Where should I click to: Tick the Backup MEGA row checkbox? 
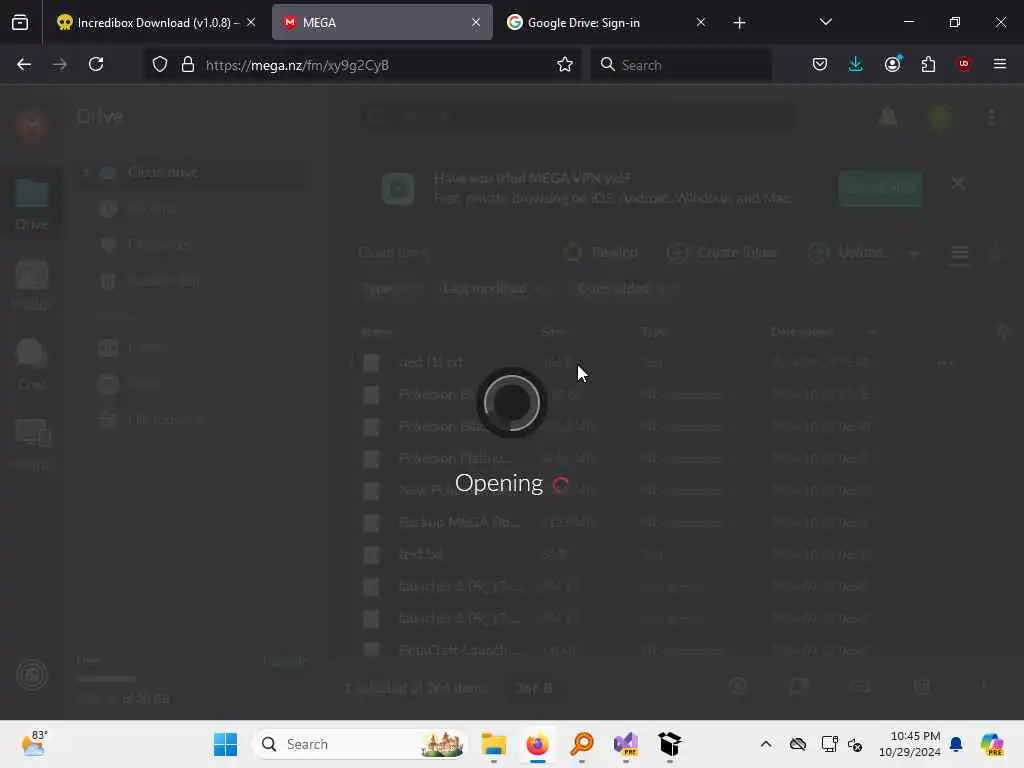371,523
